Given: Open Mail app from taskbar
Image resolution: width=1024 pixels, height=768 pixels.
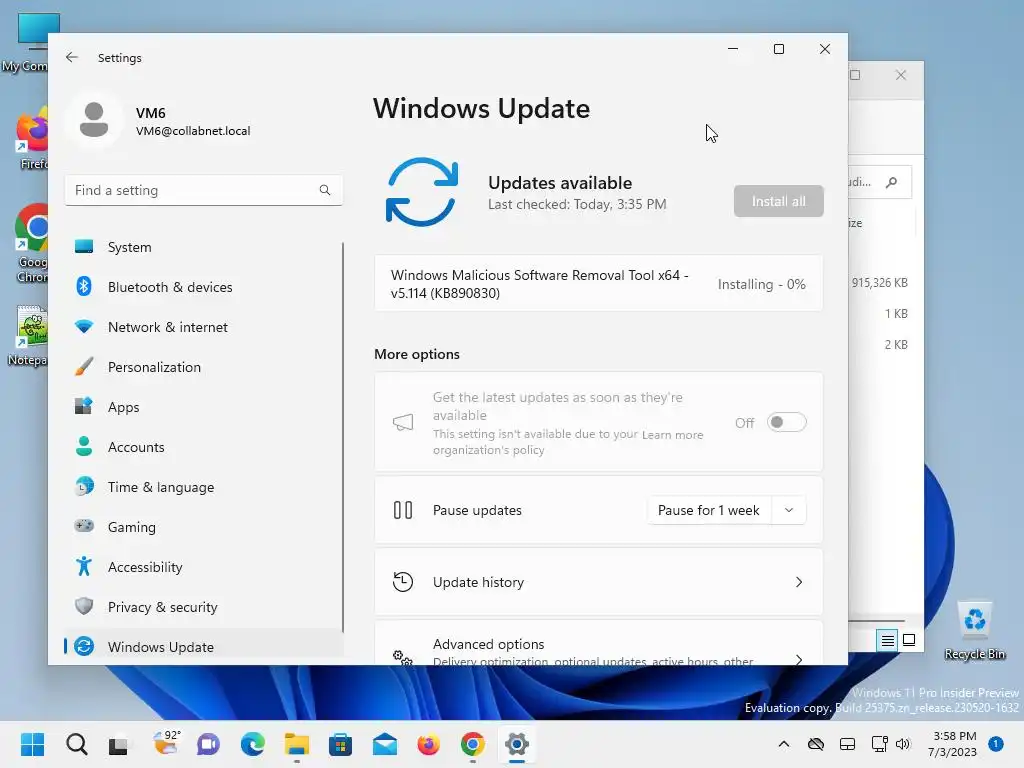Looking at the screenshot, I should pyautogui.click(x=385, y=744).
